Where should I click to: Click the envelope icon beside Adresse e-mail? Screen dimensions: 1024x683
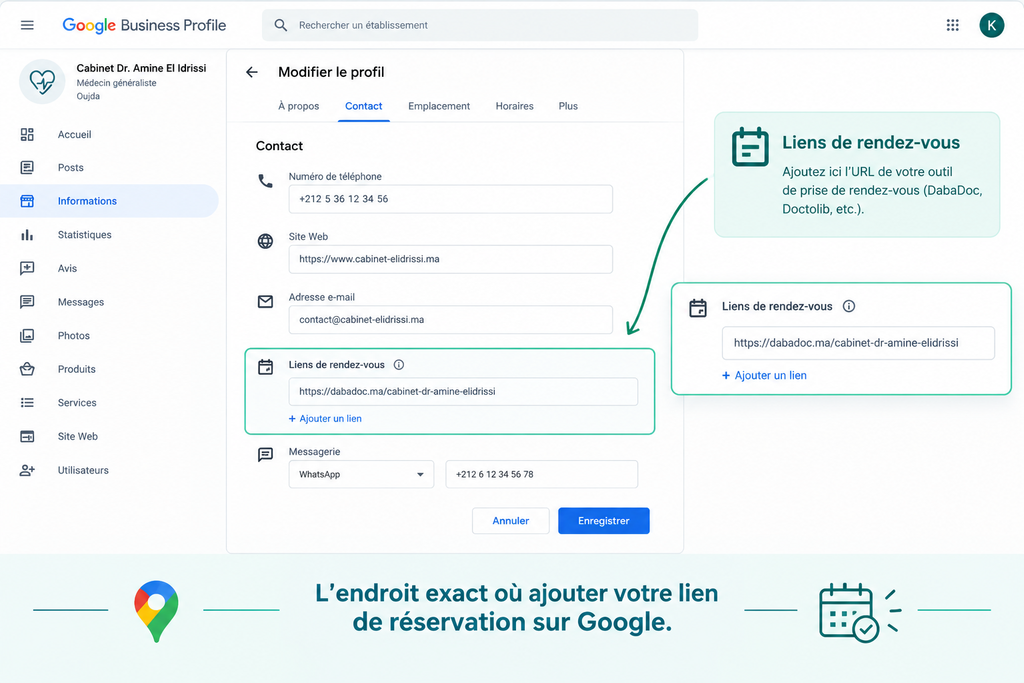(265, 302)
